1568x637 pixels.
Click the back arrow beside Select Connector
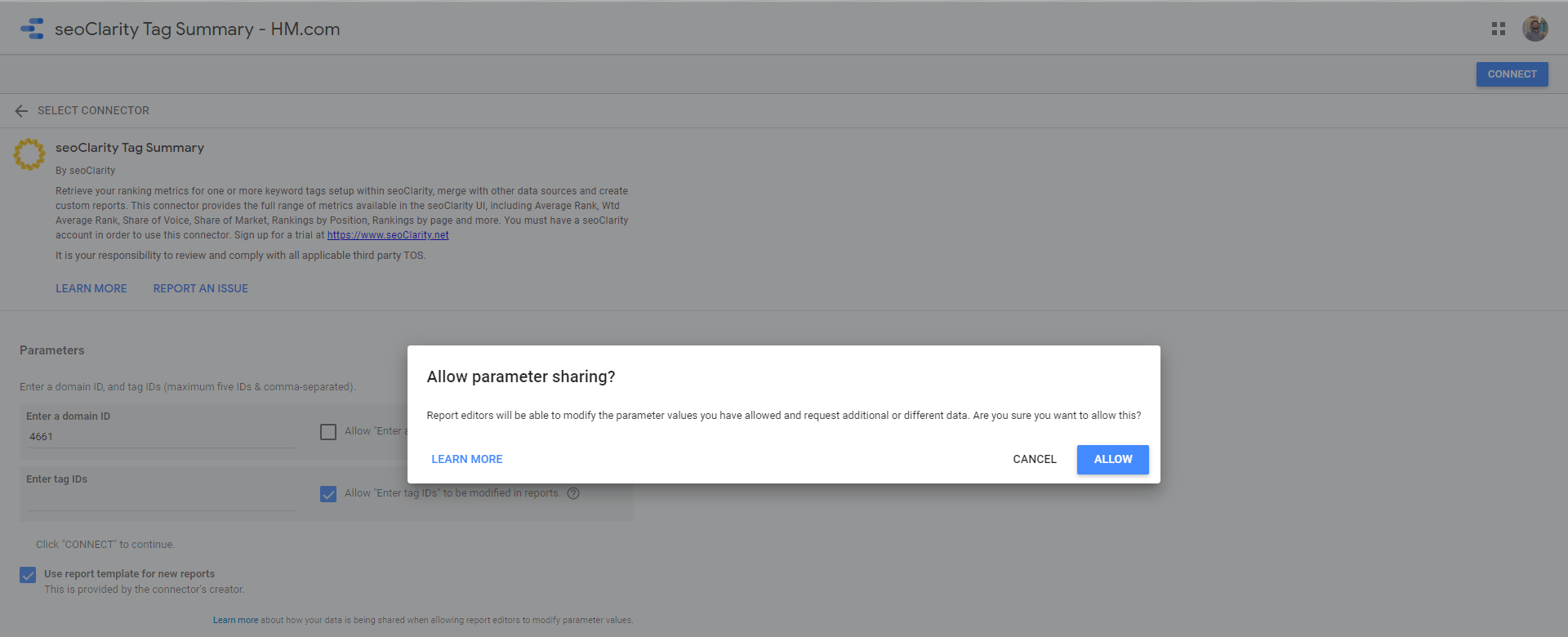tap(21, 111)
